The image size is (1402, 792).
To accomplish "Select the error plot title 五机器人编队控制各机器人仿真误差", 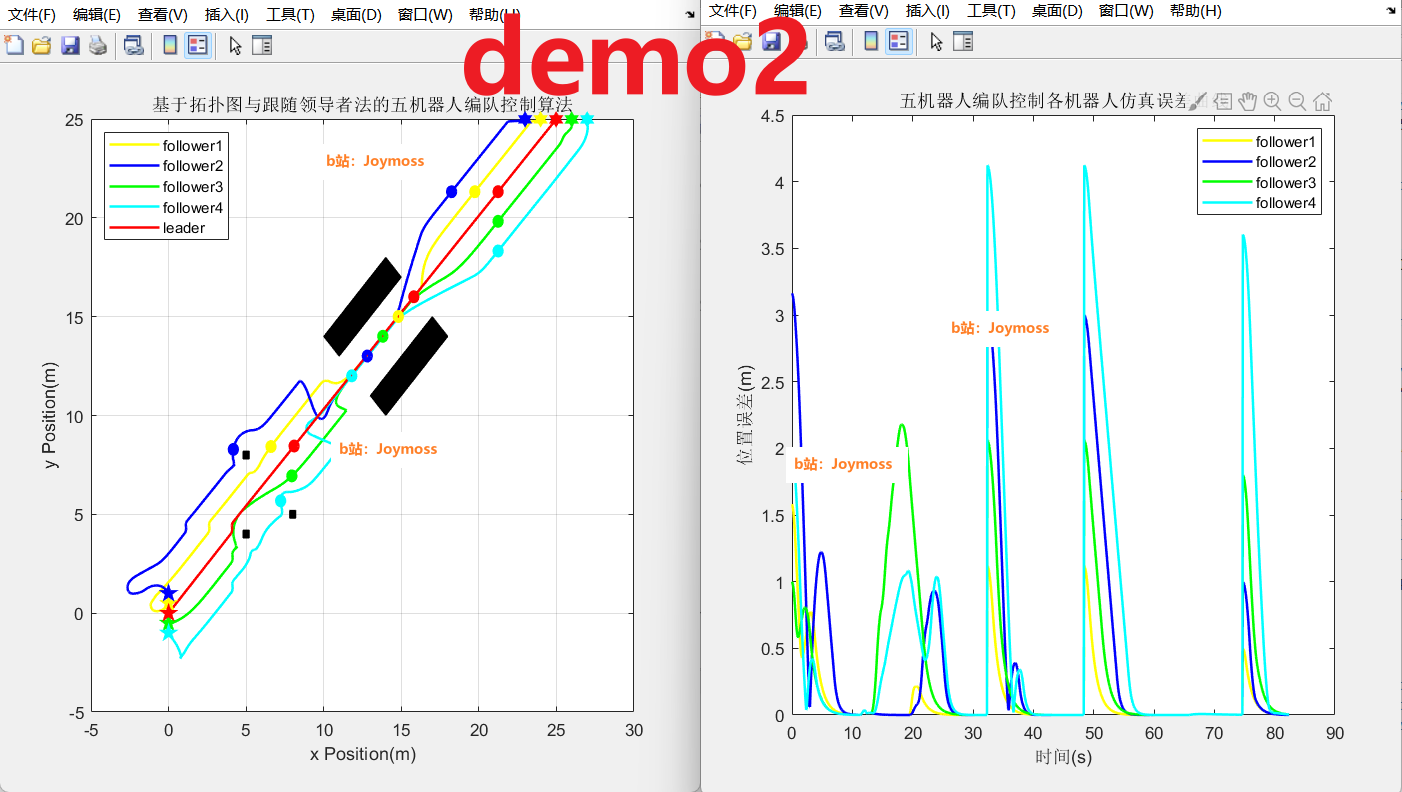I will click(1045, 101).
